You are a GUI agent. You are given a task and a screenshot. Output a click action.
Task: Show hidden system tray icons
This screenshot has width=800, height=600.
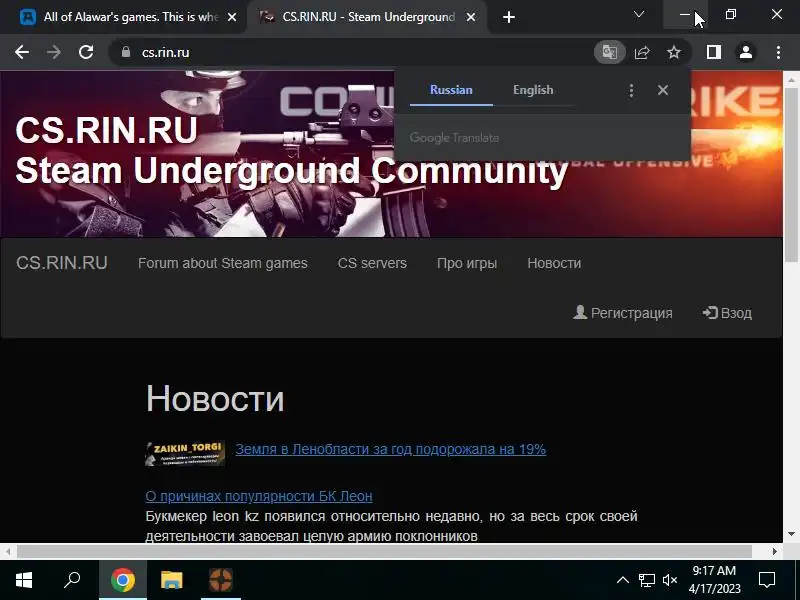[x=622, y=580]
